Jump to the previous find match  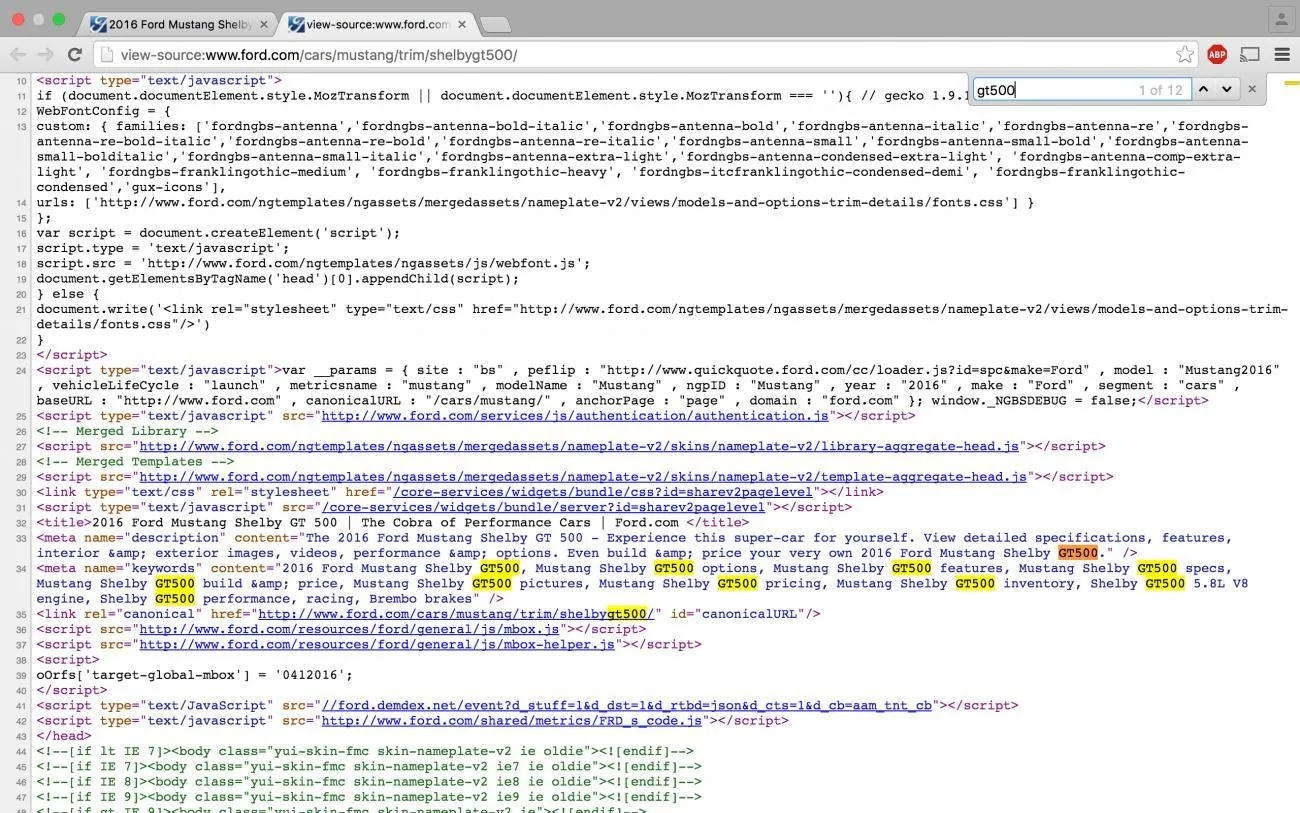[1204, 89]
